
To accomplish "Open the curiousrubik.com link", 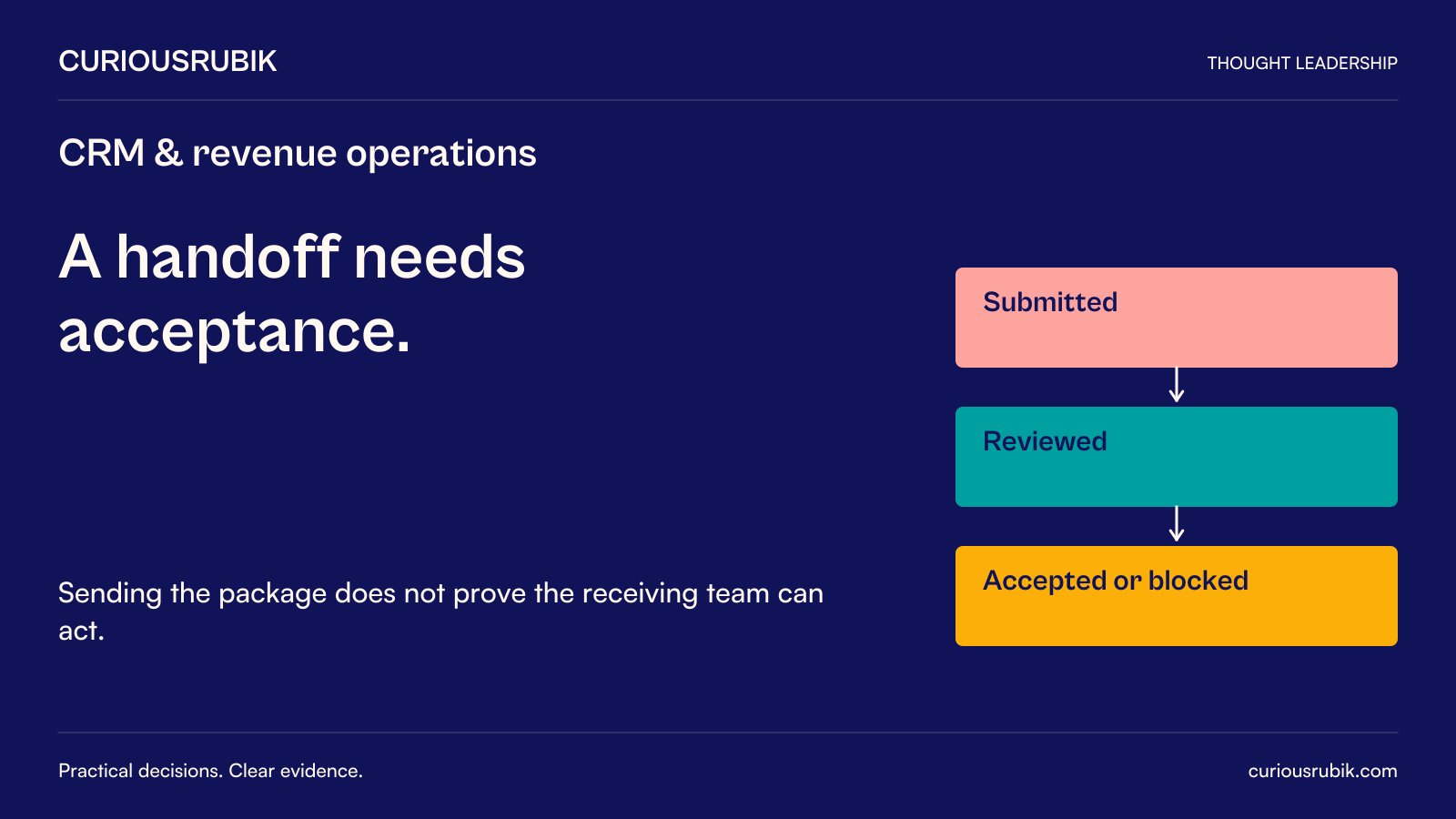I will [x=1322, y=771].
